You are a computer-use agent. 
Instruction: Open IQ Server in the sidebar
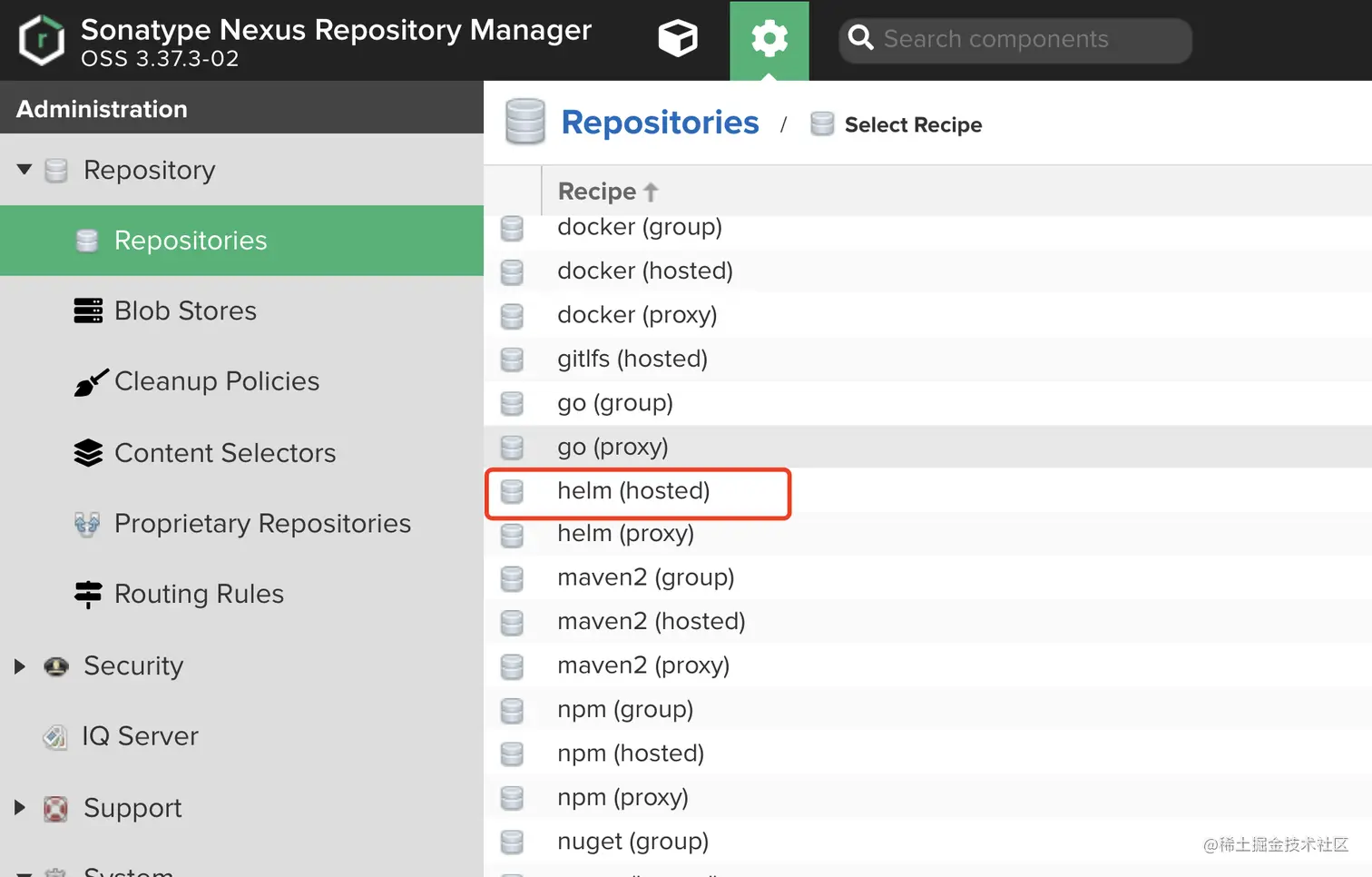pyautogui.click(x=241, y=736)
